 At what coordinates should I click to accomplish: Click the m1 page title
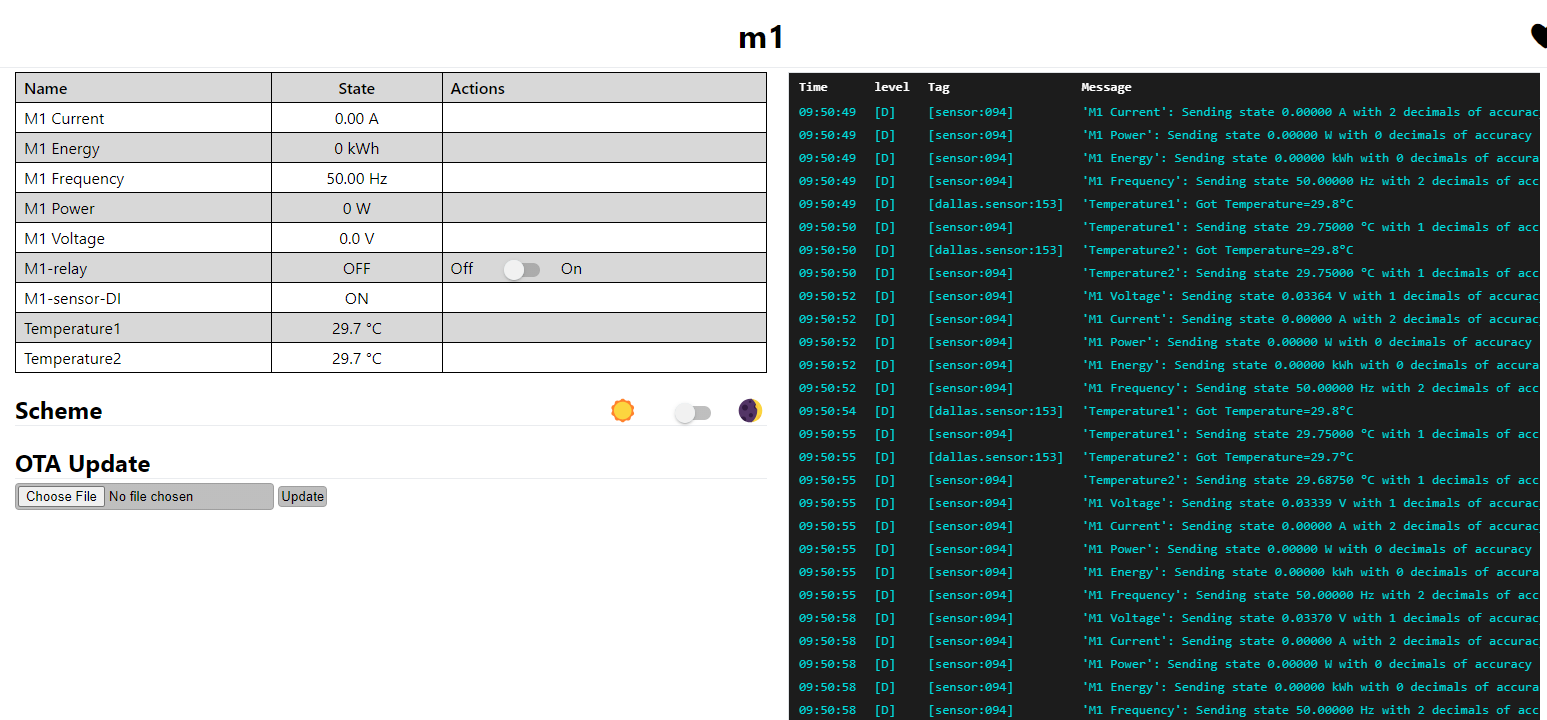tap(761, 37)
